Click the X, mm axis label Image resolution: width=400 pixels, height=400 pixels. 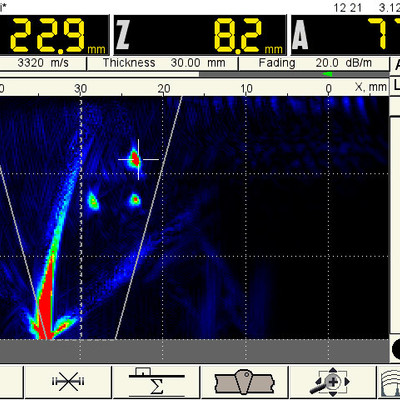[371, 87]
